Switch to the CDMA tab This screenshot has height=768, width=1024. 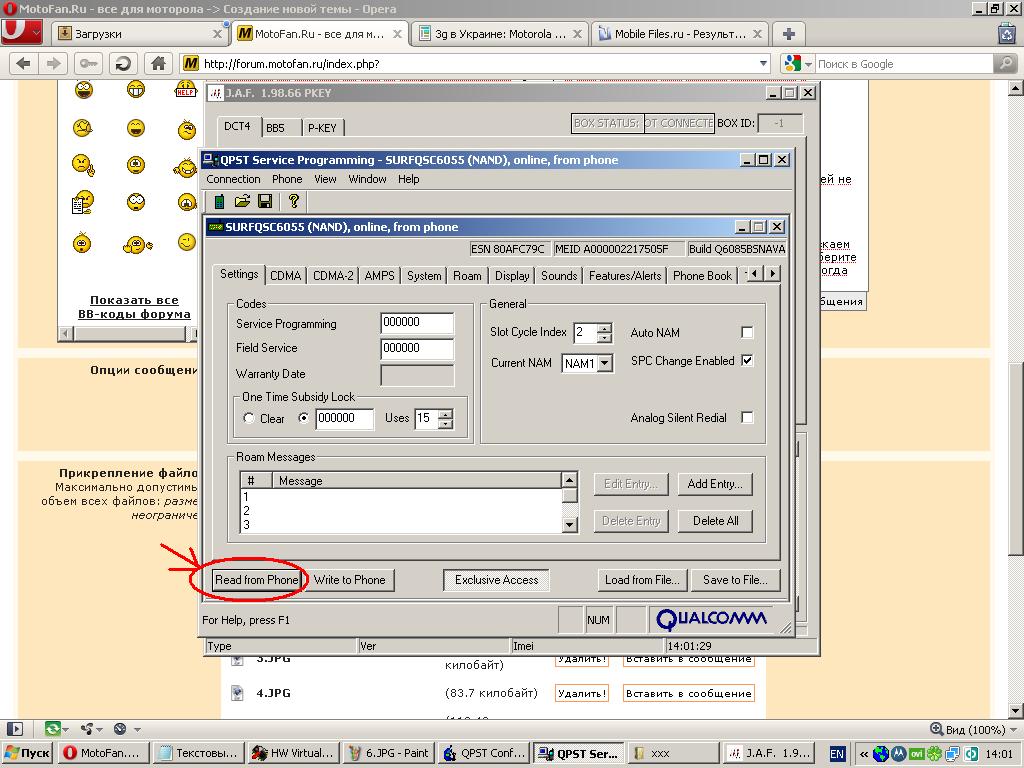(x=285, y=276)
